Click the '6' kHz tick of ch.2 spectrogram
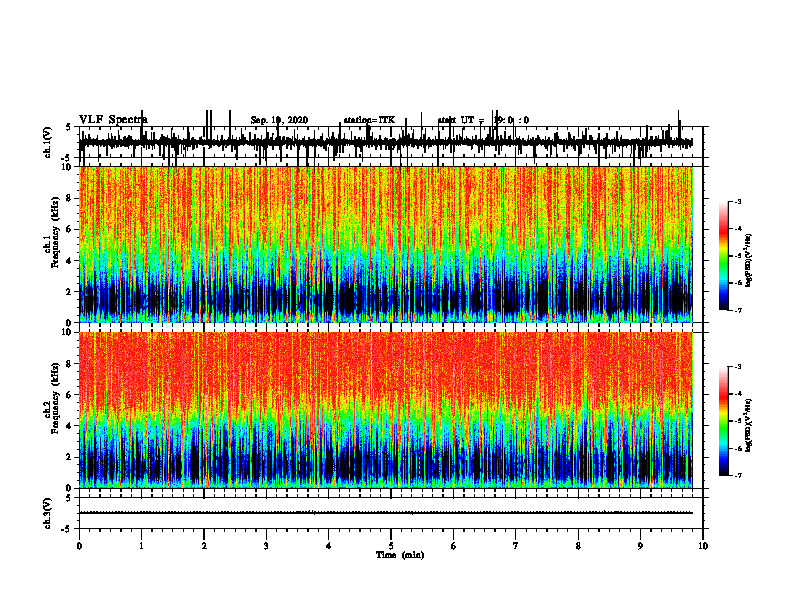This screenshot has width=792, height=612. click(x=70, y=395)
